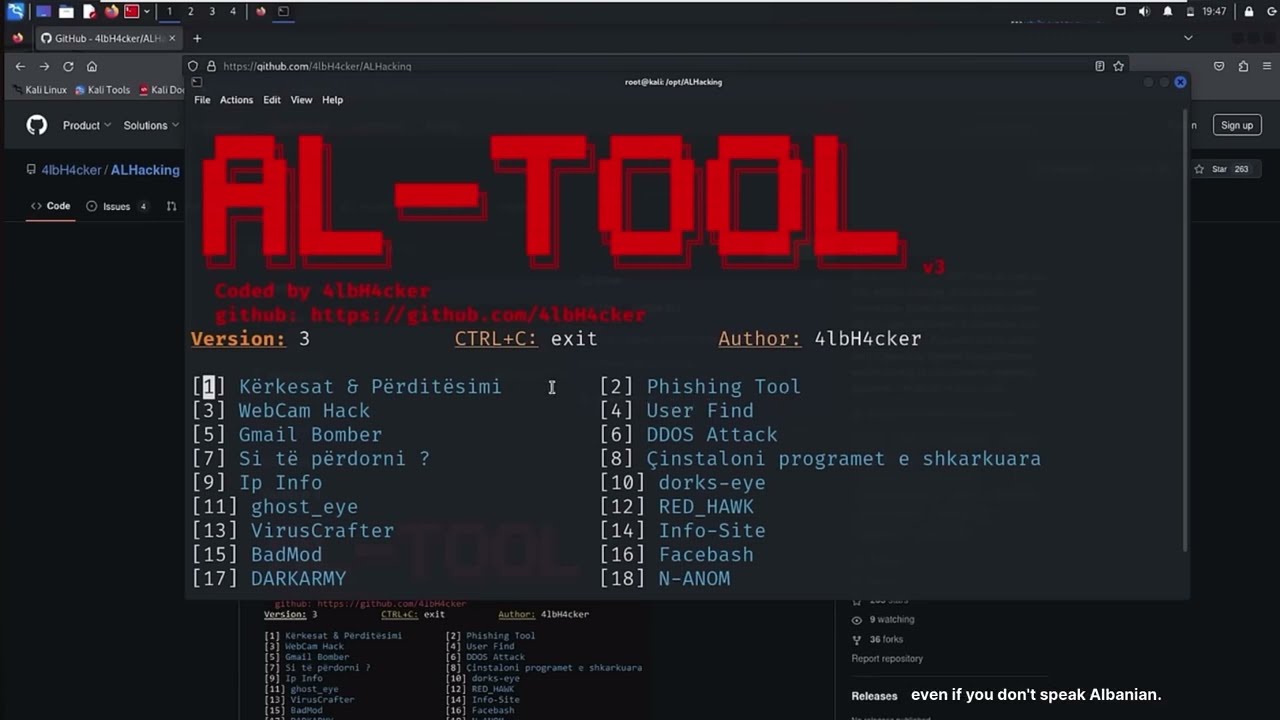Viewport: 1280px width, 720px height.
Task: Open the terminal View menu
Action: [301, 100]
